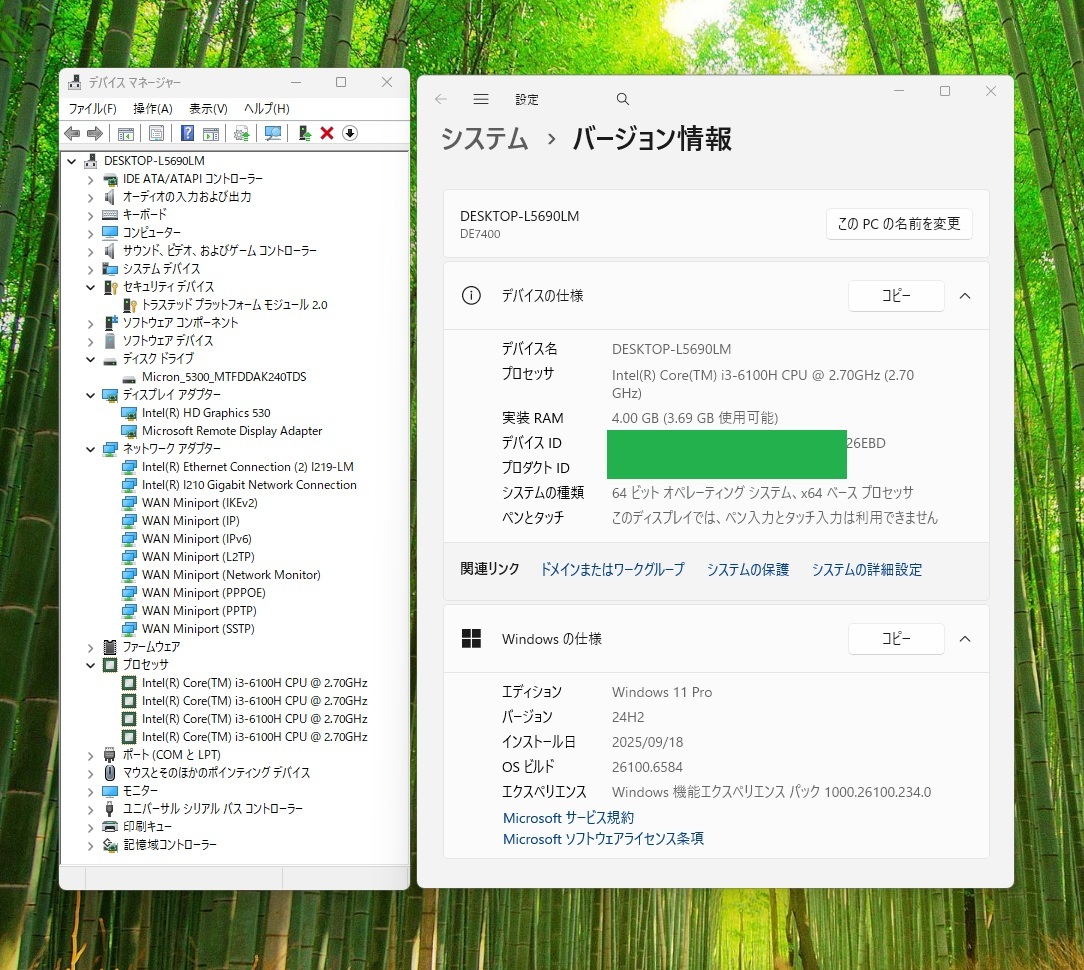Select WAN Miniport (PPPOE) adapter
The image size is (1084, 970).
203,593
